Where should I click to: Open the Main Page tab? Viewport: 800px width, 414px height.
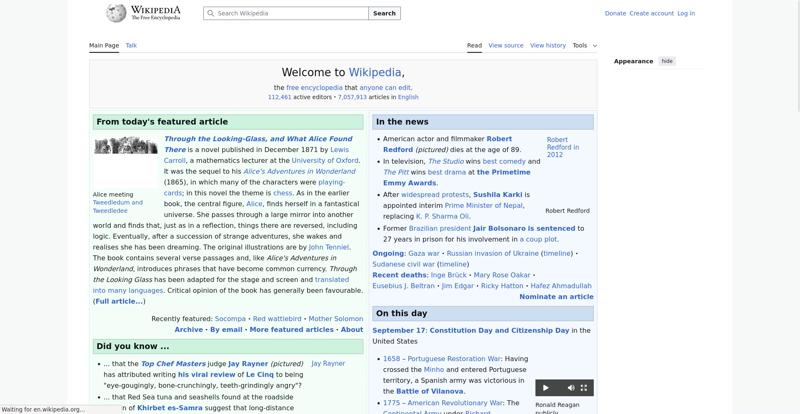click(104, 45)
